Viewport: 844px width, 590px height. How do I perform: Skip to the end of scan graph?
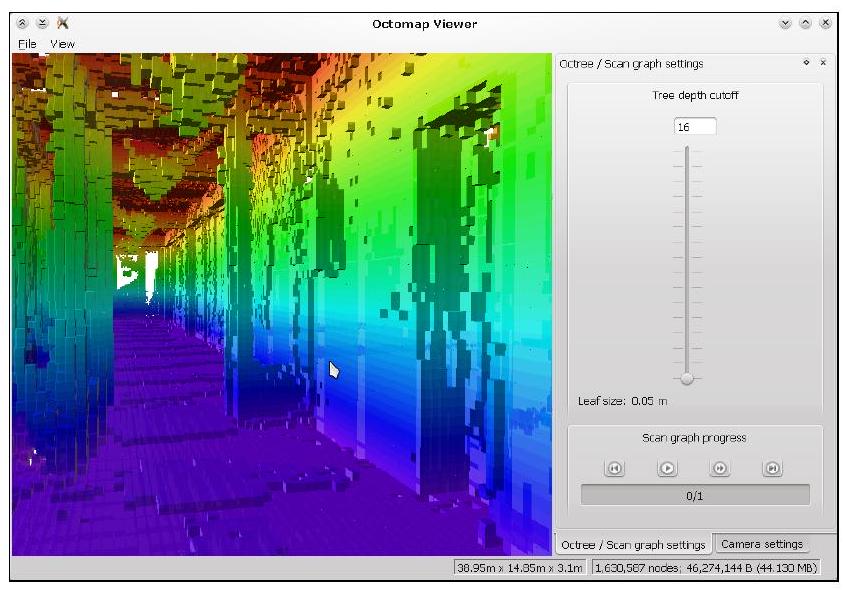(x=771, y=468)
